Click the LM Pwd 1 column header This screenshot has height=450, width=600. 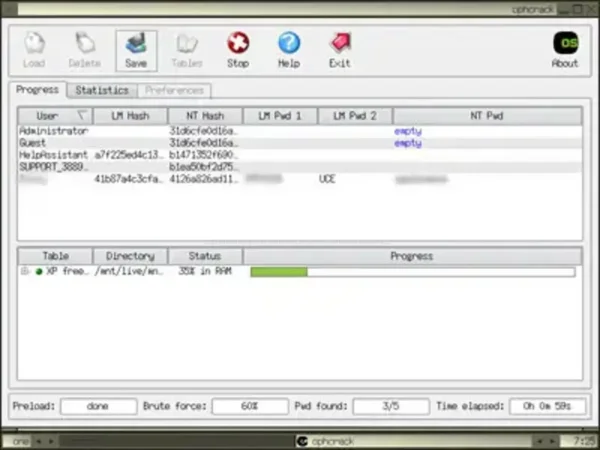tap(280, 116)
